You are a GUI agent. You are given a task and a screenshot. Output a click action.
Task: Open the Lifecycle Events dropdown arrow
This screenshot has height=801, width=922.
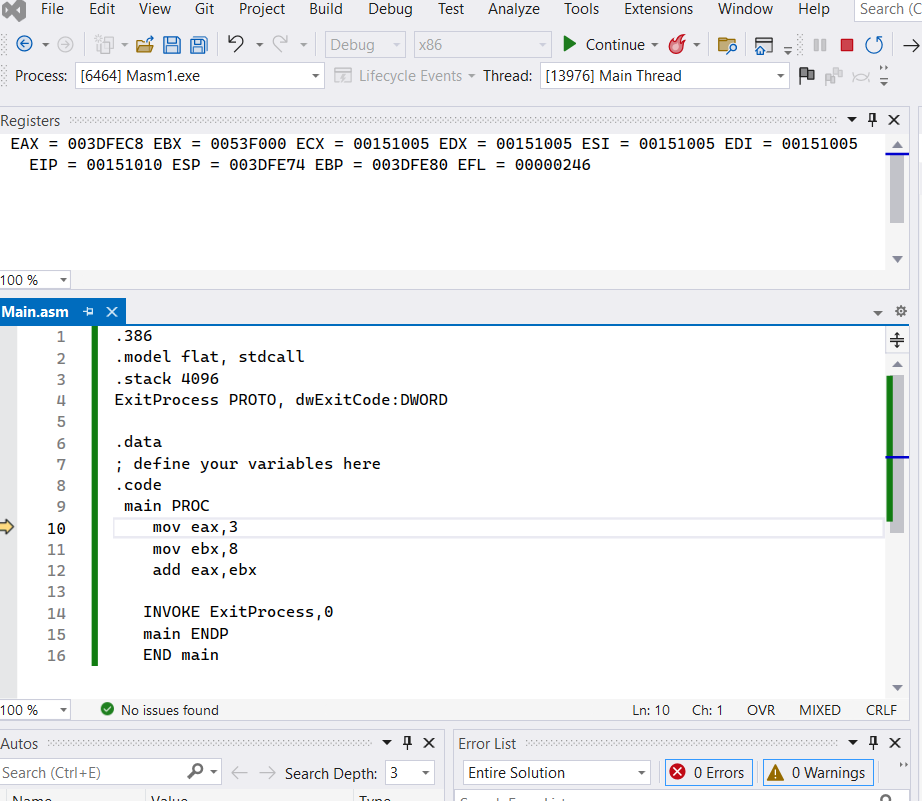click(x=472, y=76)
